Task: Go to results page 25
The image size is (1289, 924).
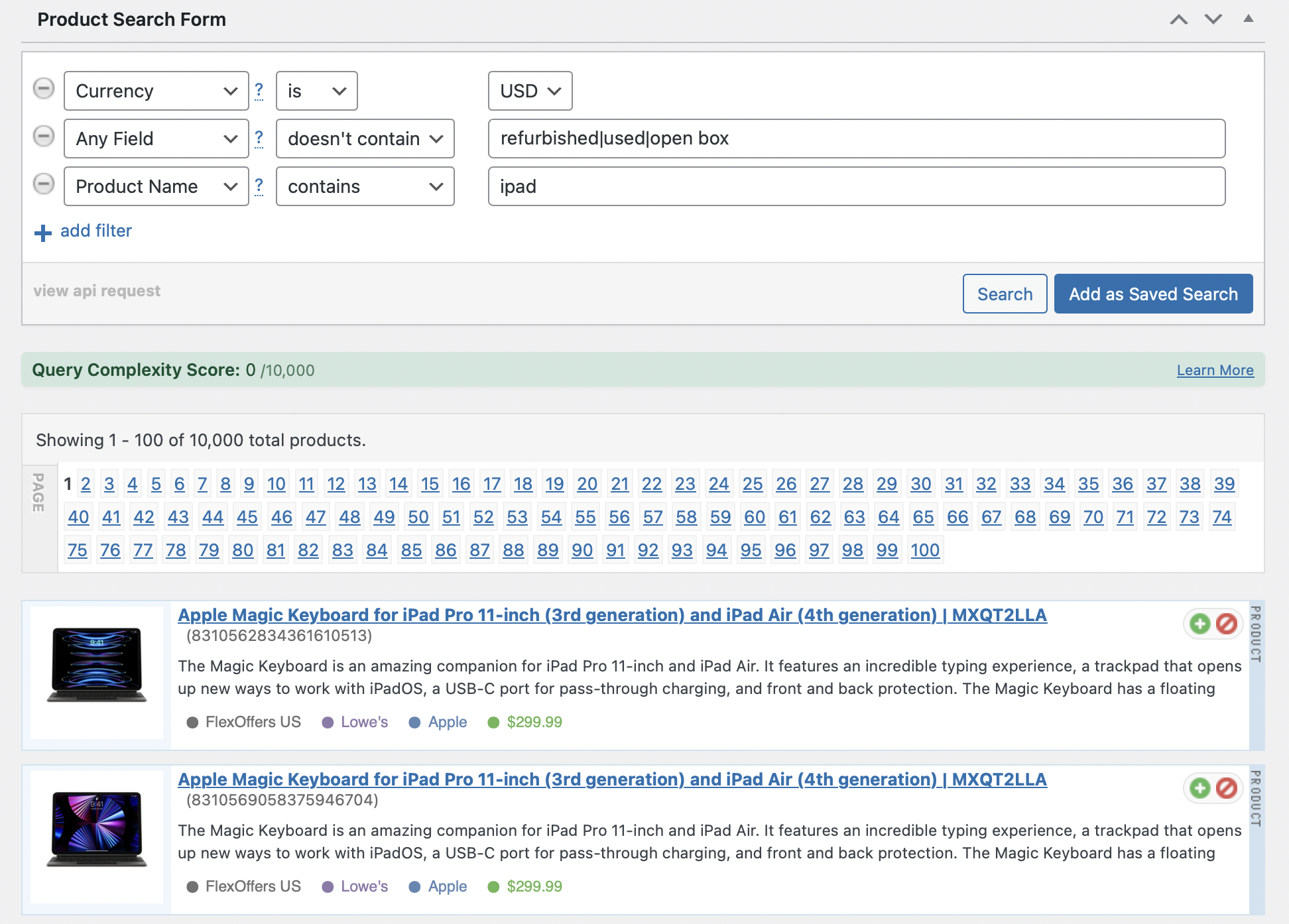Action: (x=753, y=484)
